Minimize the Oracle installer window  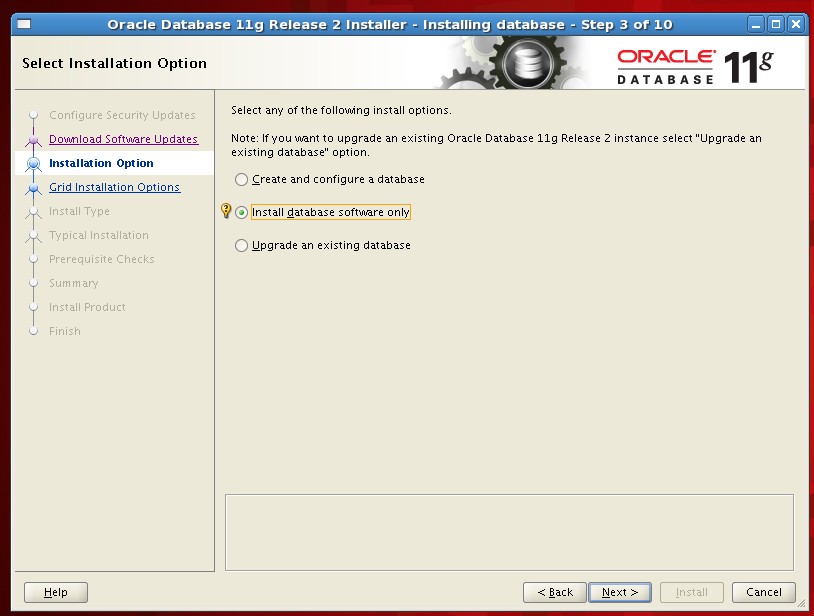[x=756, y=24]
